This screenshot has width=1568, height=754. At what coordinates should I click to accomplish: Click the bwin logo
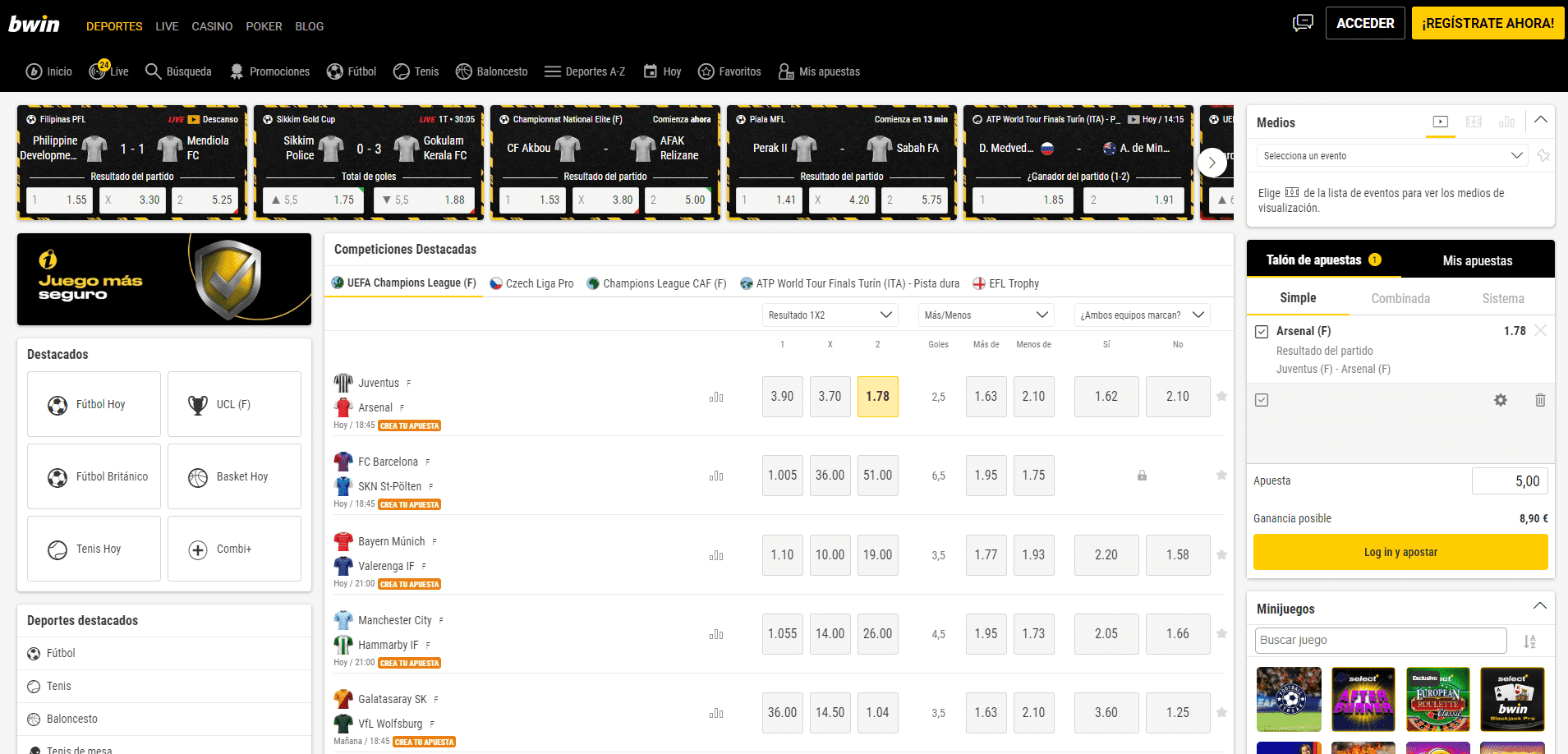[x=34, y=24]
